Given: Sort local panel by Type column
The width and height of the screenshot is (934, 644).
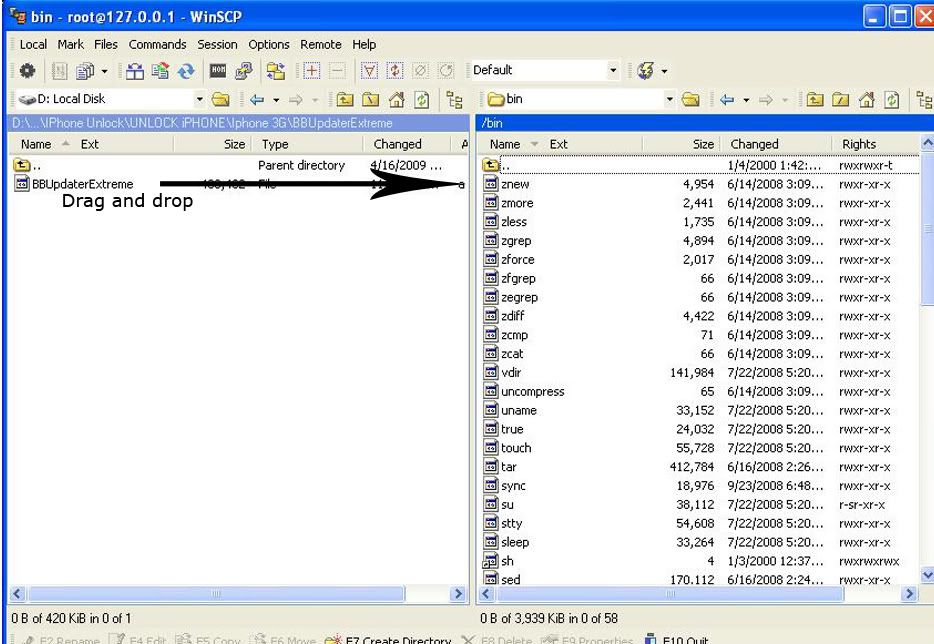Looking at the screenshot, I should [307, 144].
